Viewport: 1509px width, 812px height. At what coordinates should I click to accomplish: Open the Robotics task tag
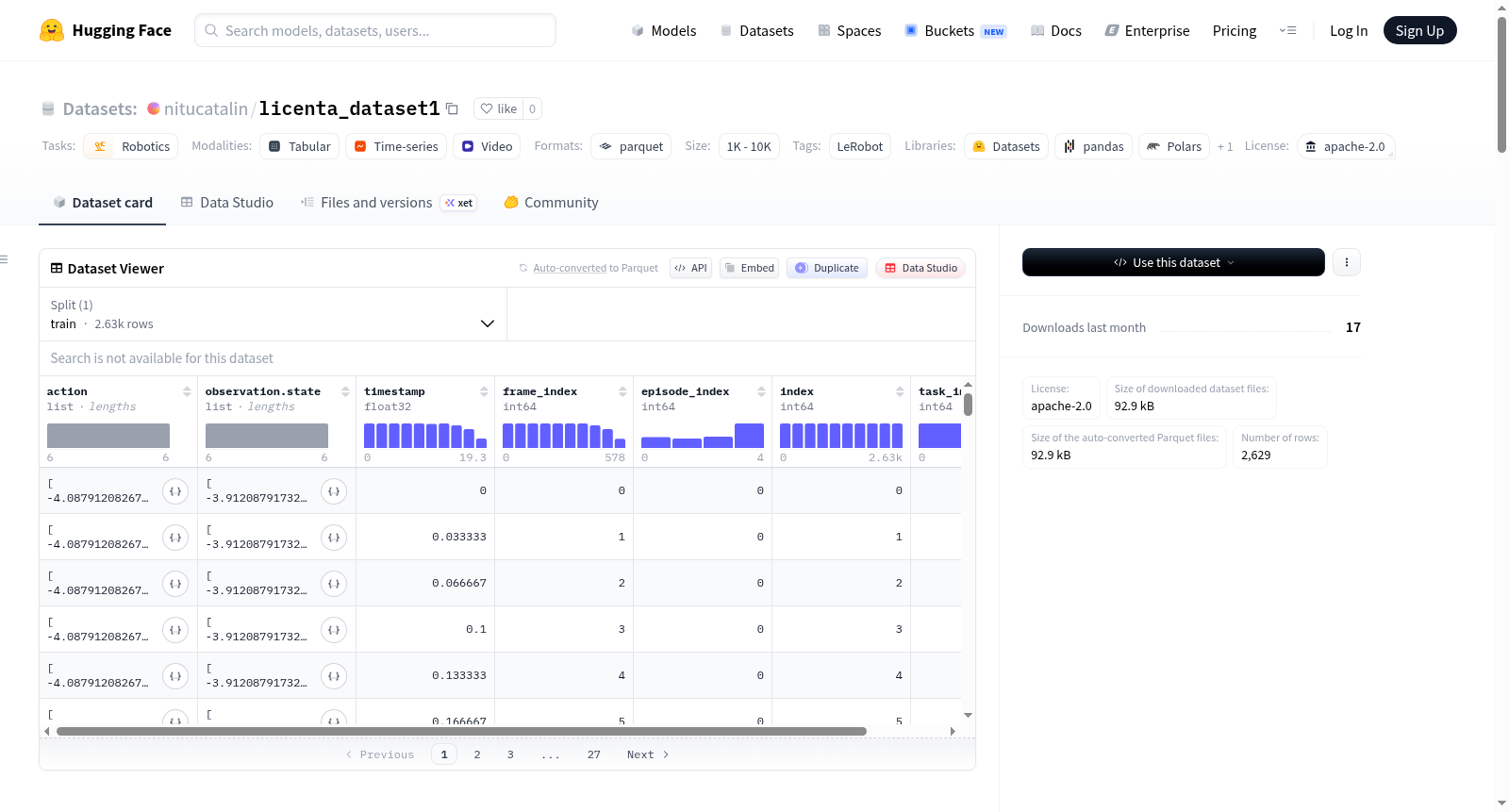coord(131,146)
